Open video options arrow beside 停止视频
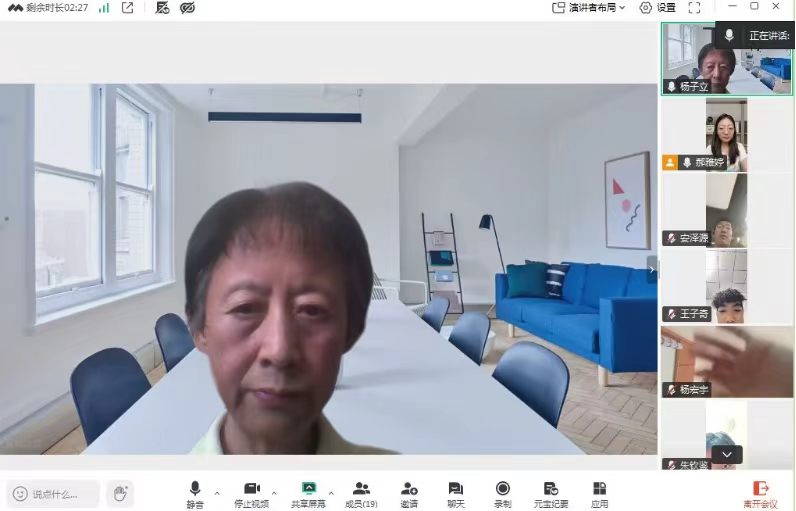 pos(274,493)
